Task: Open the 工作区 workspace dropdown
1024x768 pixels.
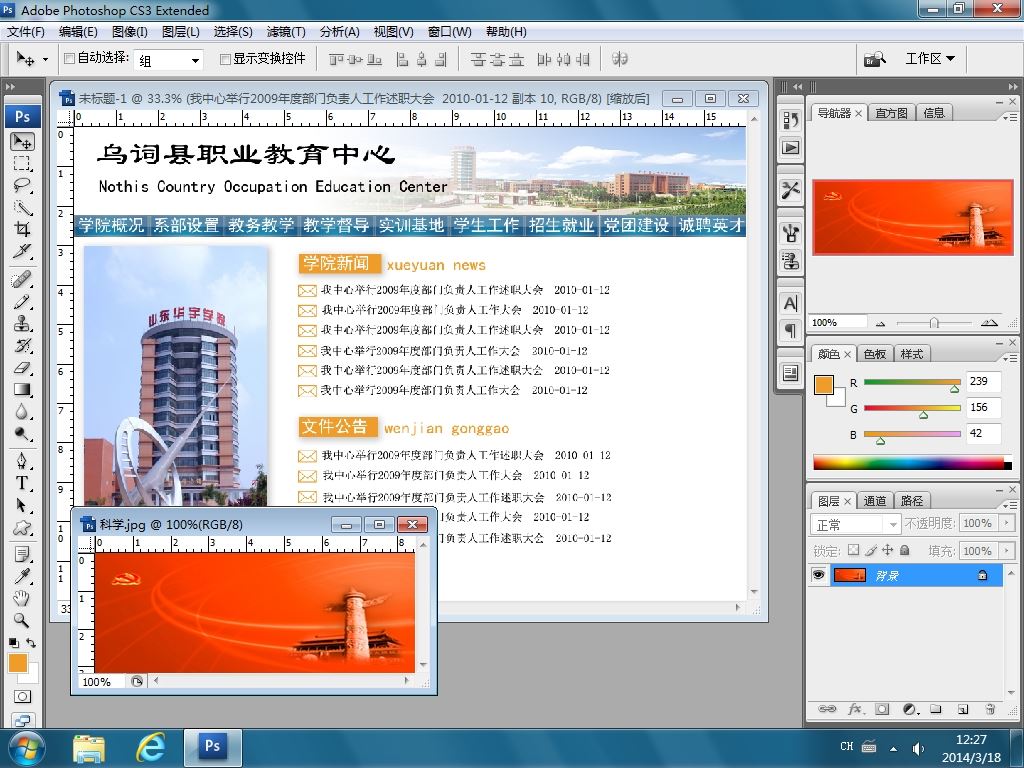Action: (x=930, y=59)
